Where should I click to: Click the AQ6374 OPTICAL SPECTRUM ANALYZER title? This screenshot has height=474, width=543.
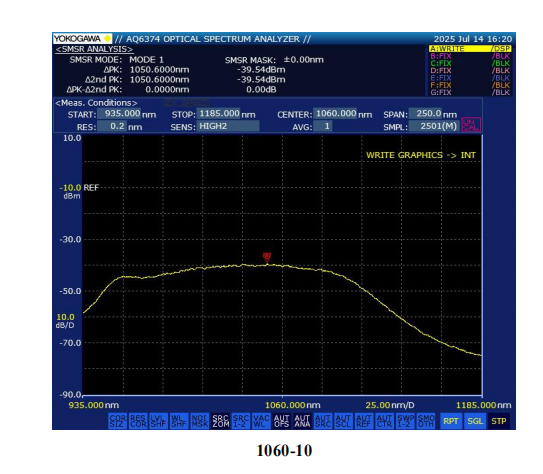213,39
